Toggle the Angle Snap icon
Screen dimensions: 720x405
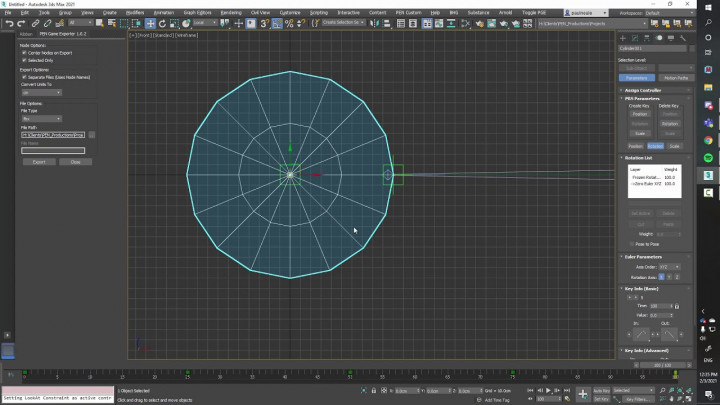point(277,23)
